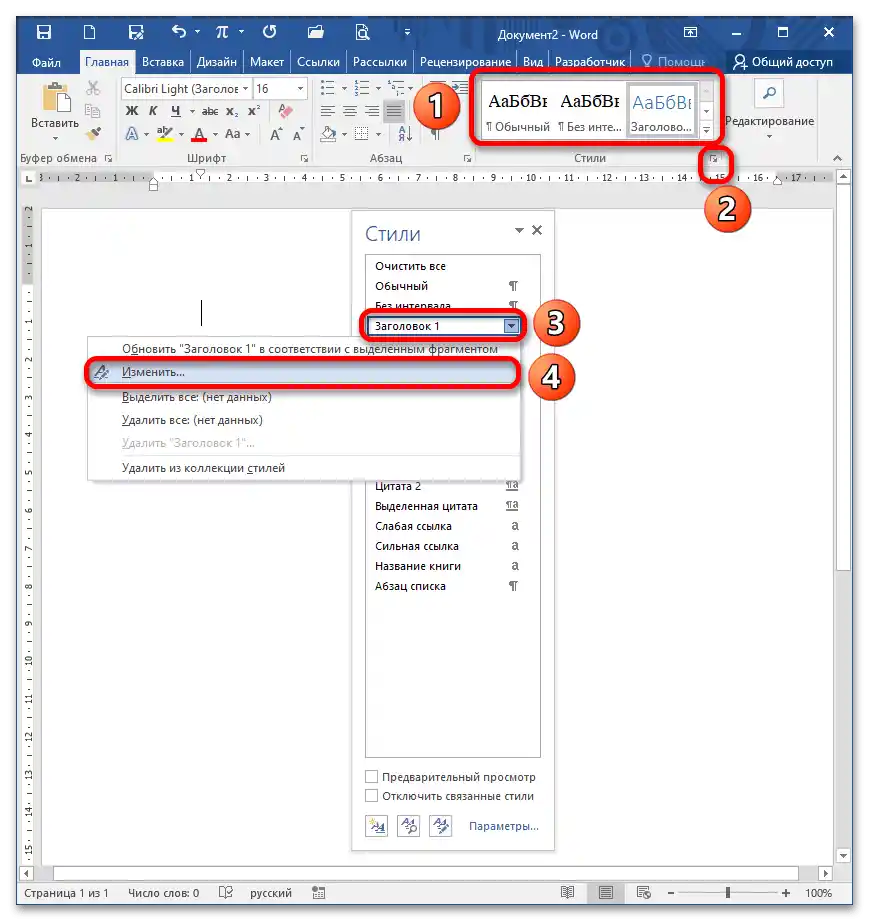Adjust the zoom slider handle

[x=727, y=893]
